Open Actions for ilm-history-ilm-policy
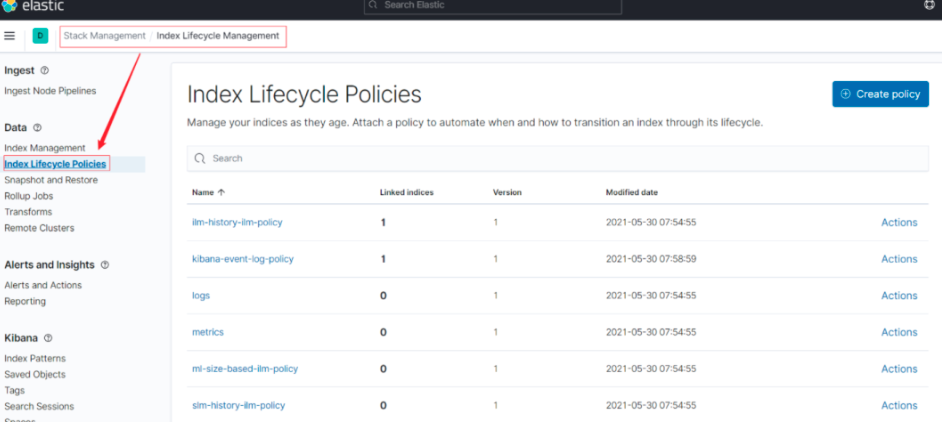Image resolution: width=942 pixels, height=422 pixels. coord(898,223)
